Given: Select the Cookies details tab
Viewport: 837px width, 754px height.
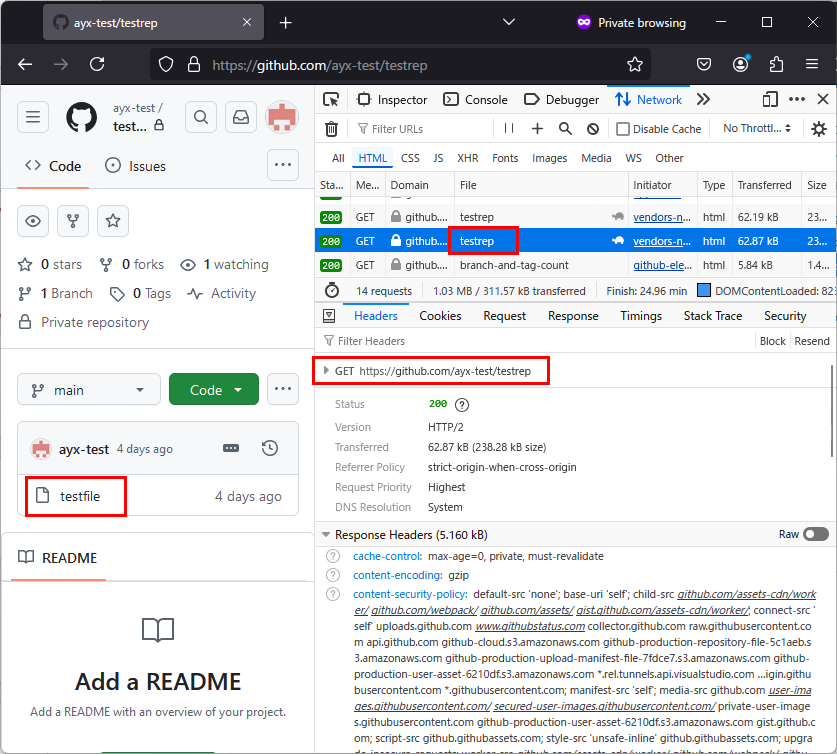Looking at the screenshot, I should click(x=440, y=316).
